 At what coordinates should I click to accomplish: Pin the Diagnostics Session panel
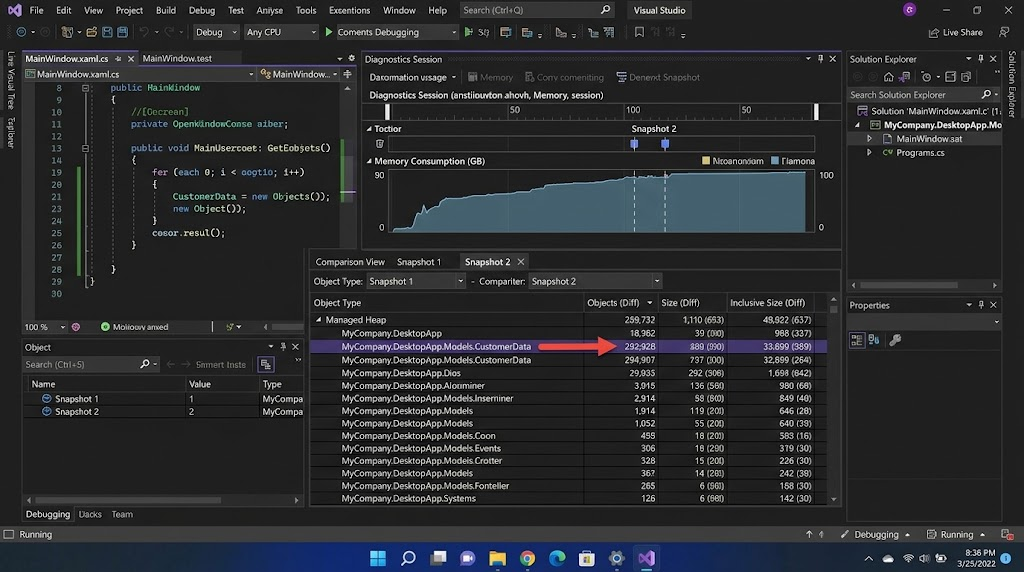click(820, 59)
